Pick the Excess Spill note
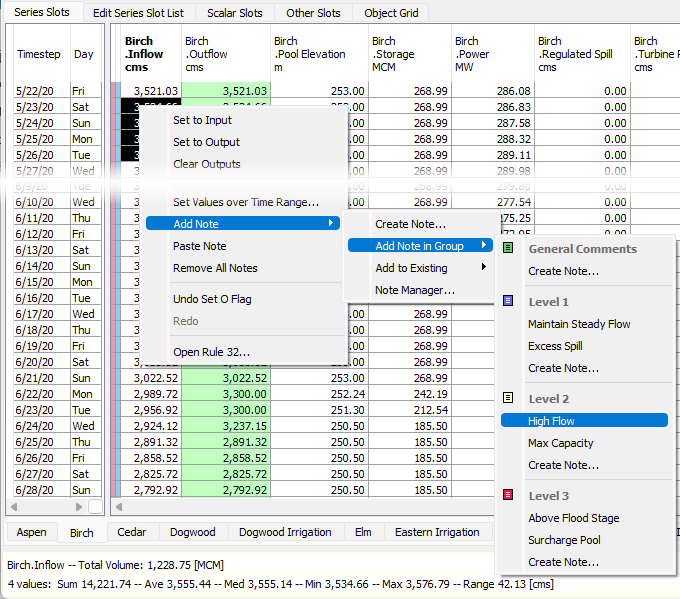This screenshot has height=599, width=680. (x=555, y=346)
